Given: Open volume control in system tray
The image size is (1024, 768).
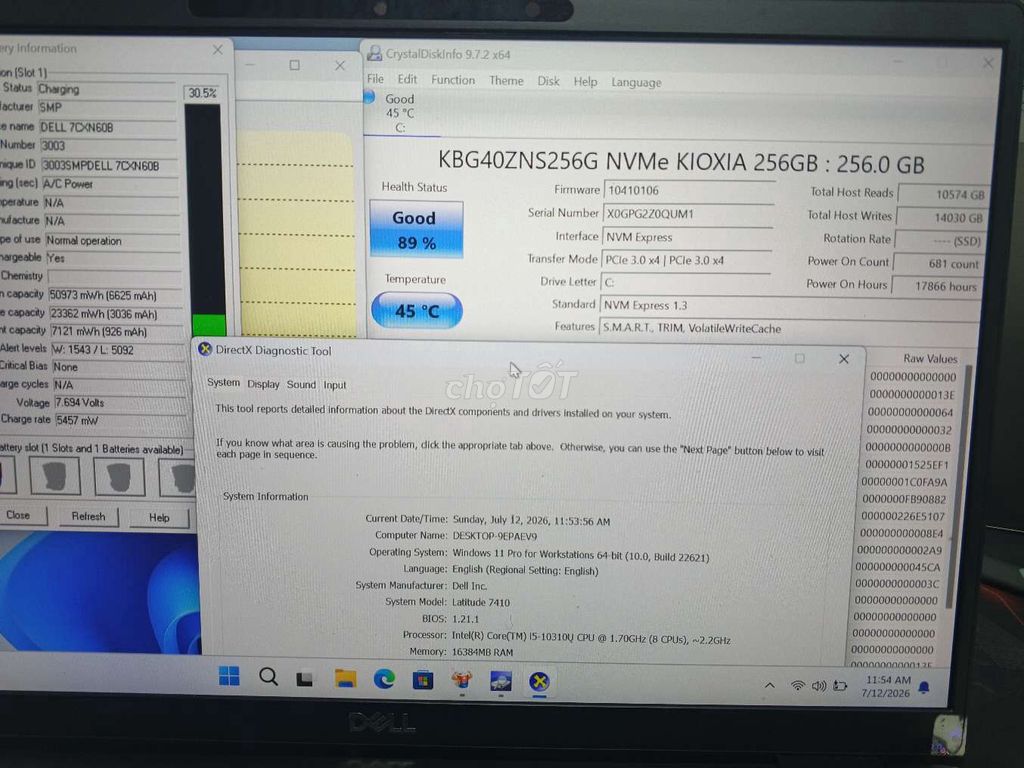Looking at the screenshot, I should tap(818, 686).
